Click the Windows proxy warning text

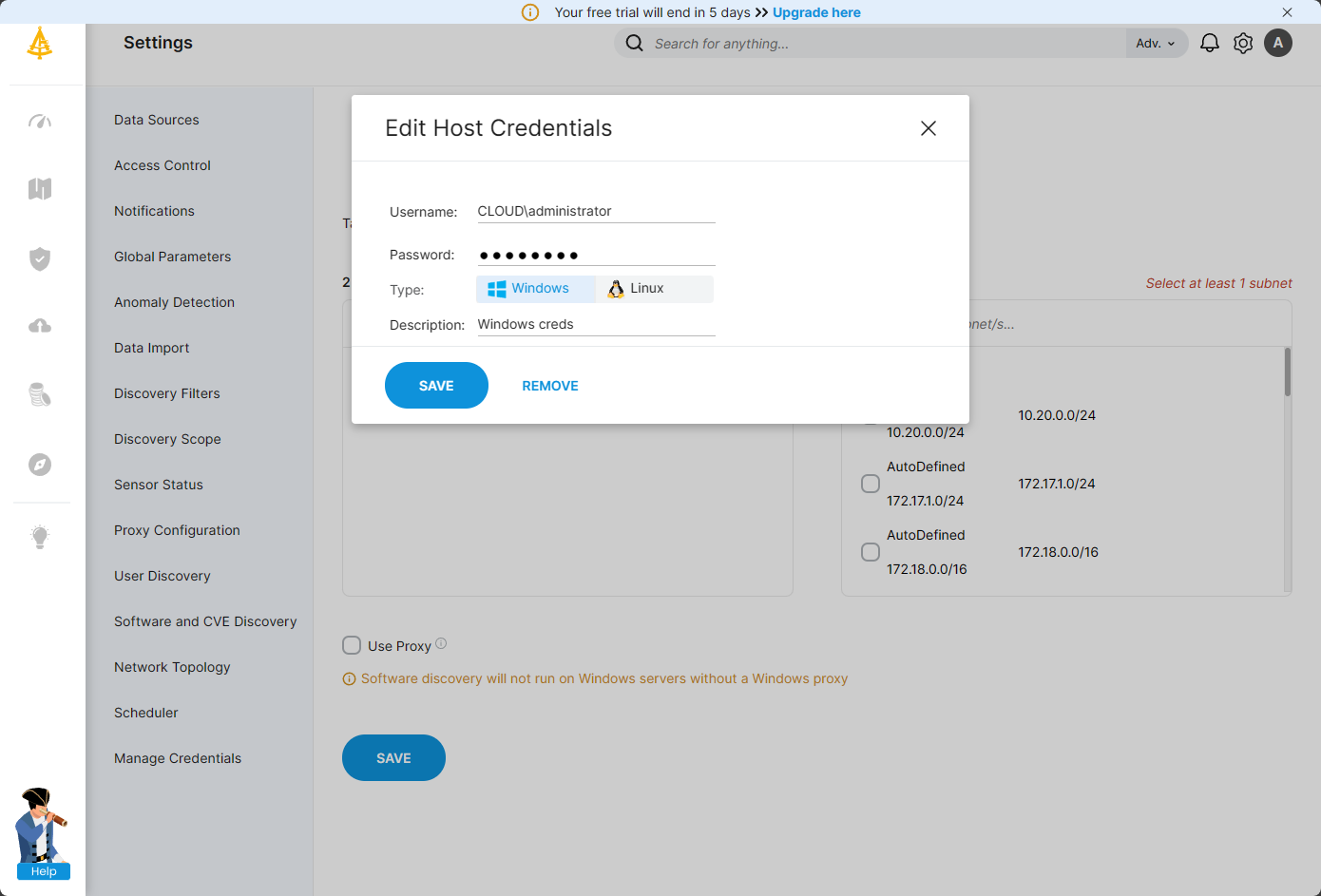[x=604, y=678]
